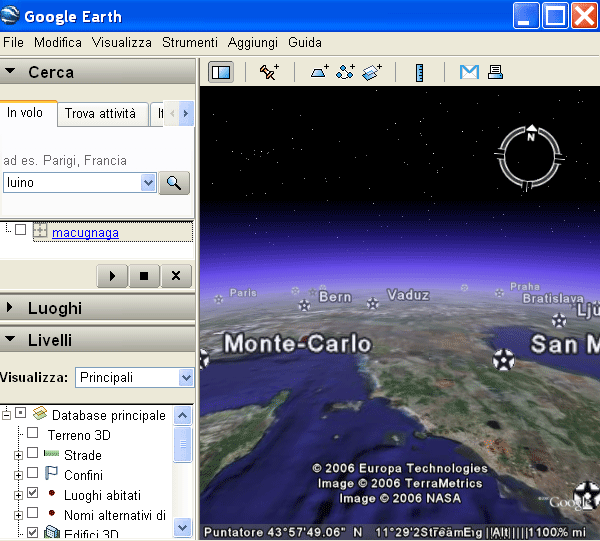Enable the Strade layer checkbox
Image resolution: width=600 pixels, height=541 pixels.
tap(33, 453)
